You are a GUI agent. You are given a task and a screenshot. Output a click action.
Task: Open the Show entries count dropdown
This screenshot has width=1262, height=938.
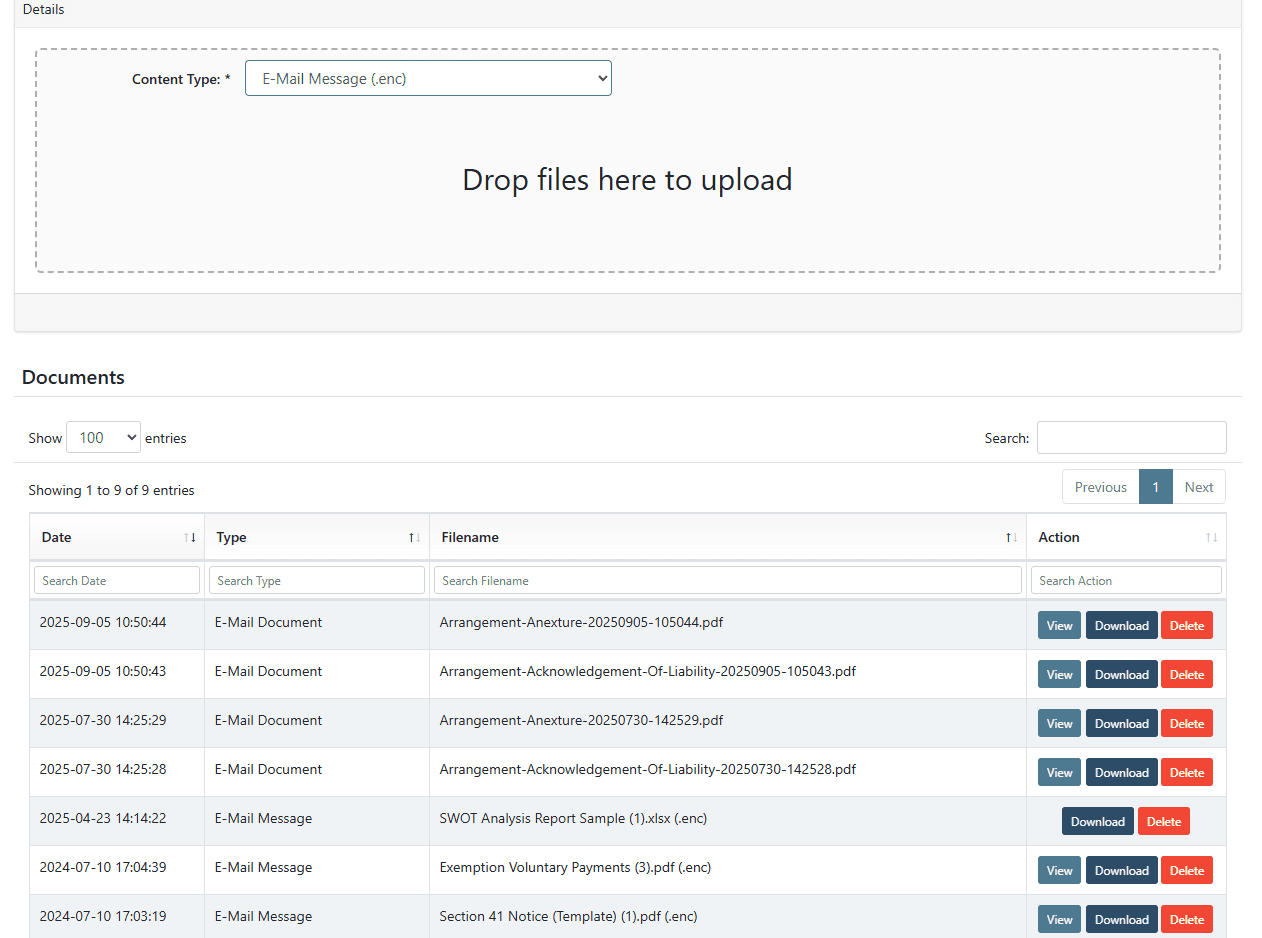(x=103, y=437)
